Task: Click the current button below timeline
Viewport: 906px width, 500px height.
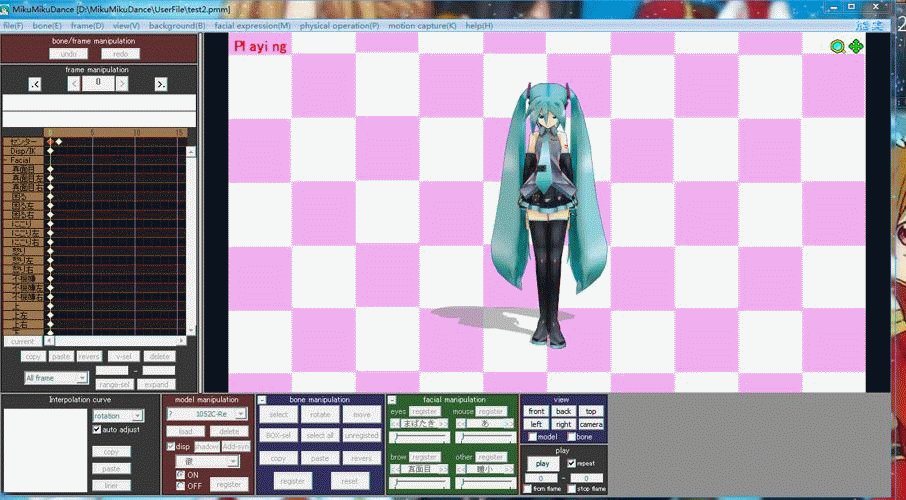Action: [23, 342]
